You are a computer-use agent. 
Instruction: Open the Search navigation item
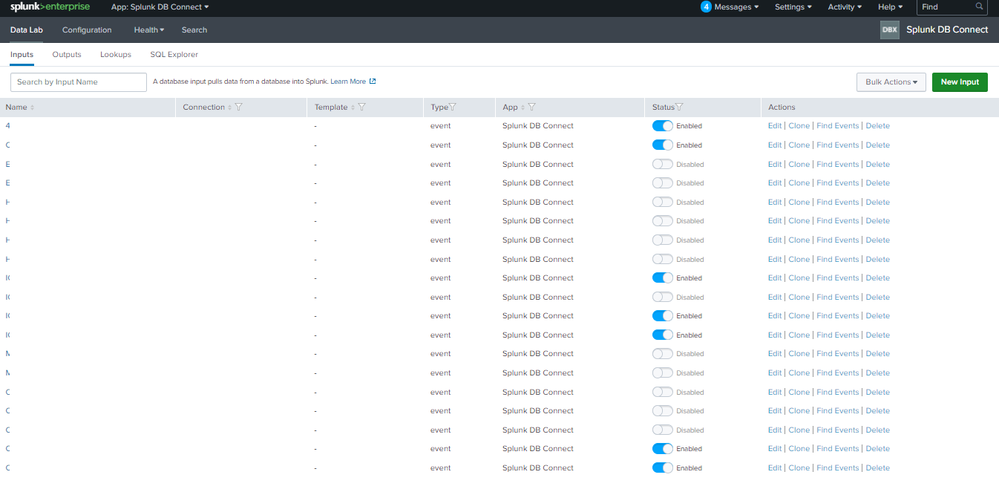tap(194, 30)
